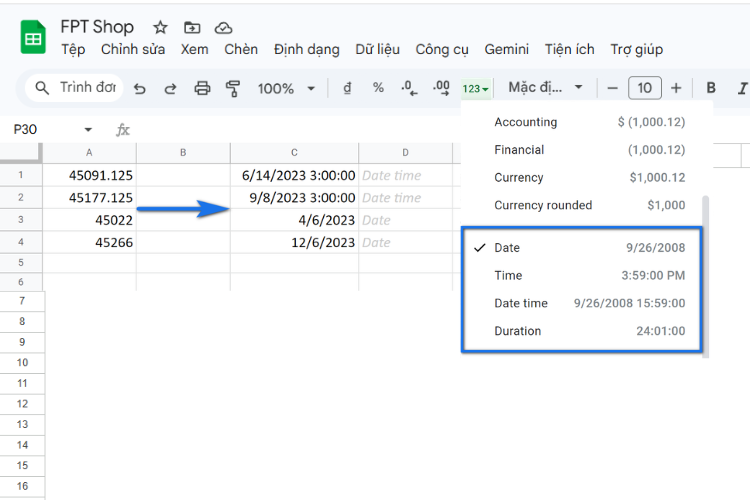Open the Công cụ menu
The height and width of the screenshot is (500, 750).
click(442, 50)
